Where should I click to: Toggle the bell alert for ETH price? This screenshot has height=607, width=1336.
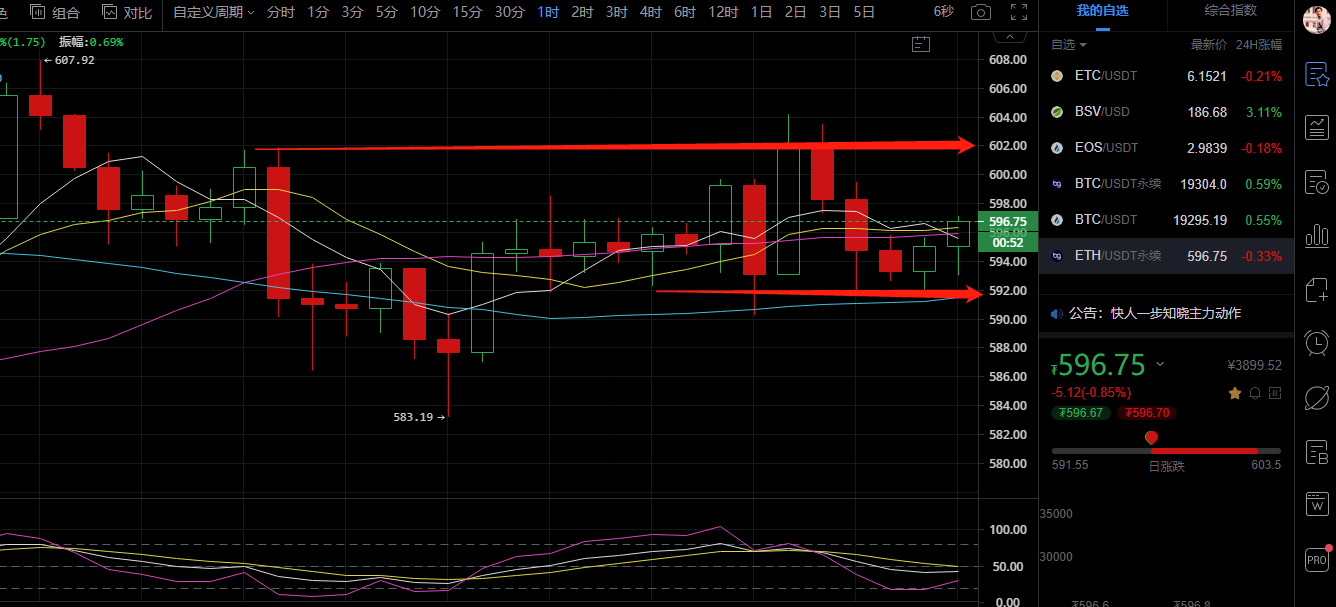click(x=1254, y=393)
